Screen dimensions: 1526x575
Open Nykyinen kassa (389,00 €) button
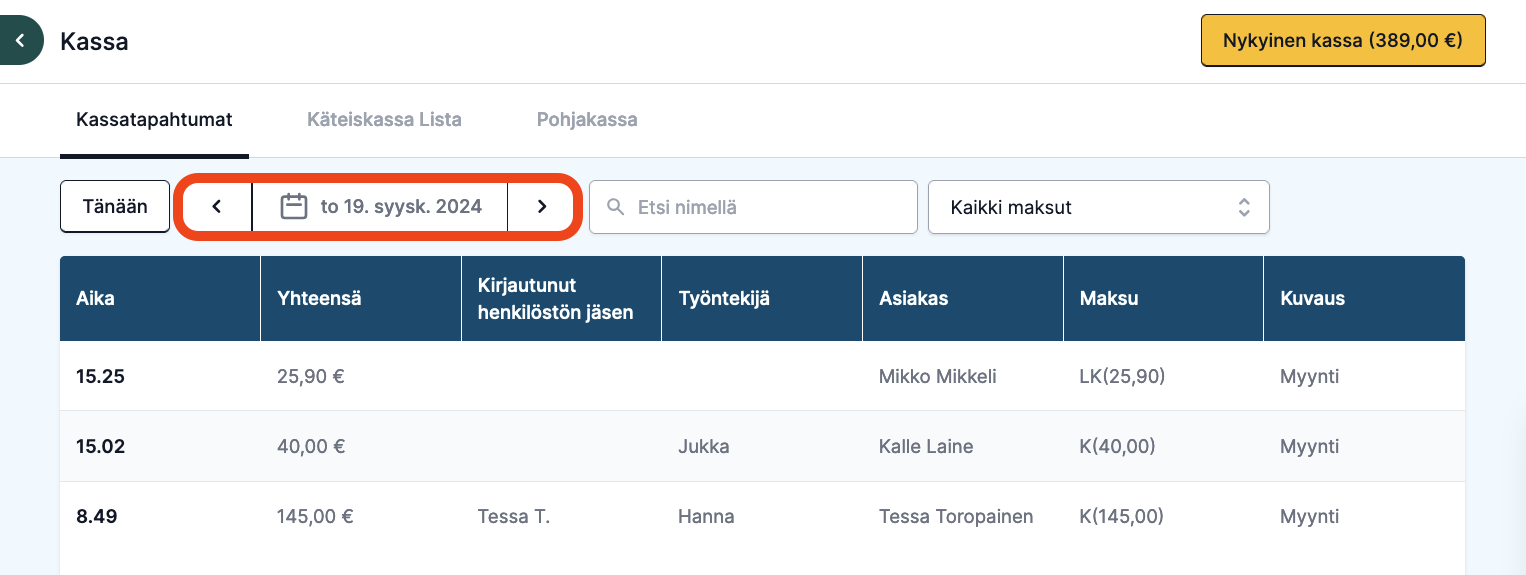pos(1343,41)
